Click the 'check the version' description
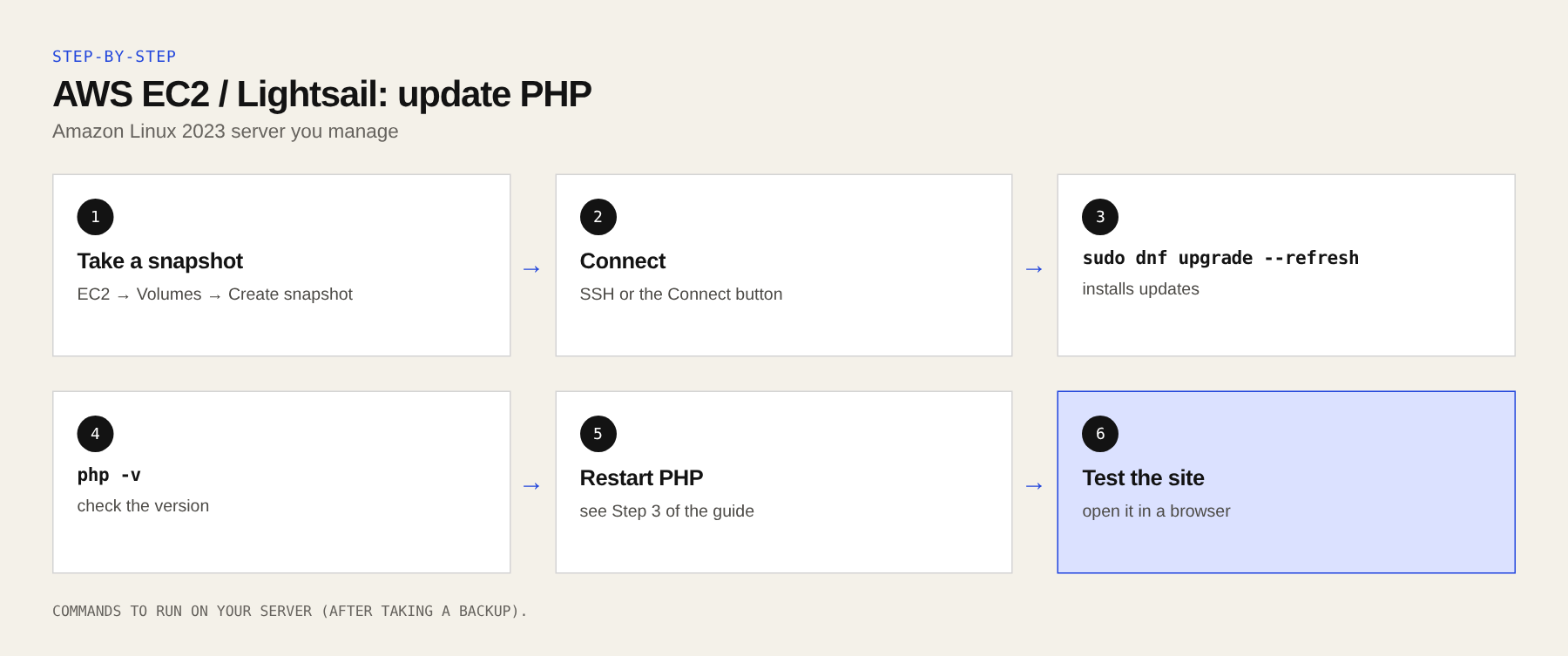 click(143, 506)
